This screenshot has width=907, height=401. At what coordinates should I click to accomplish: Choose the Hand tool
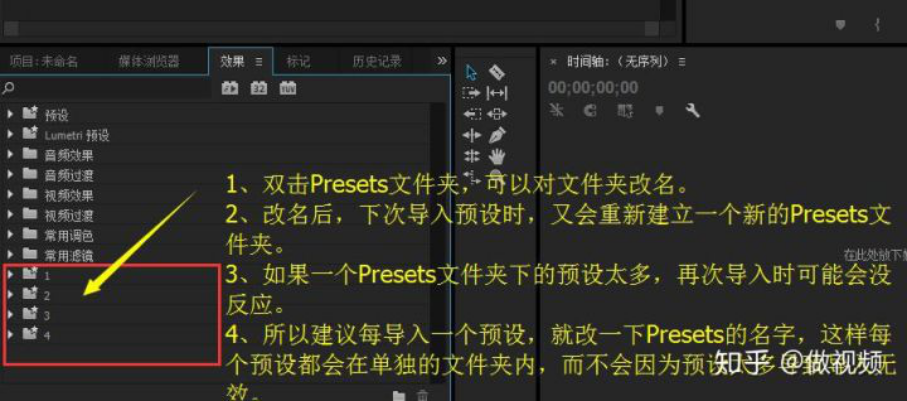[x=497, y=156]
